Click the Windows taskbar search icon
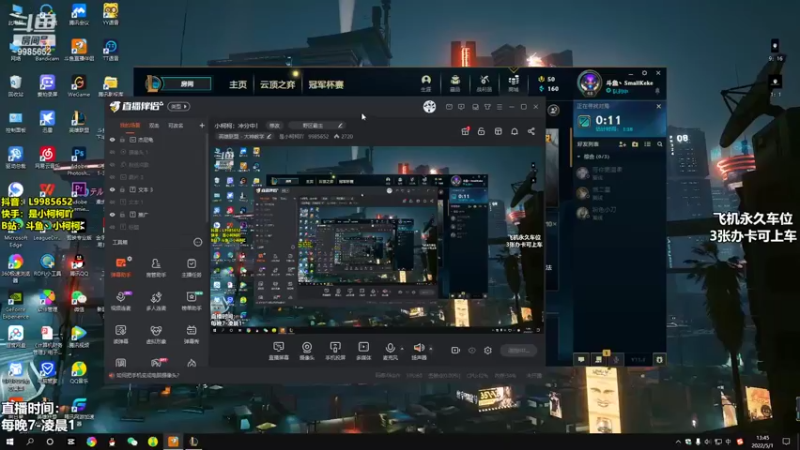800x450 pixels. (x=30, y=441)
